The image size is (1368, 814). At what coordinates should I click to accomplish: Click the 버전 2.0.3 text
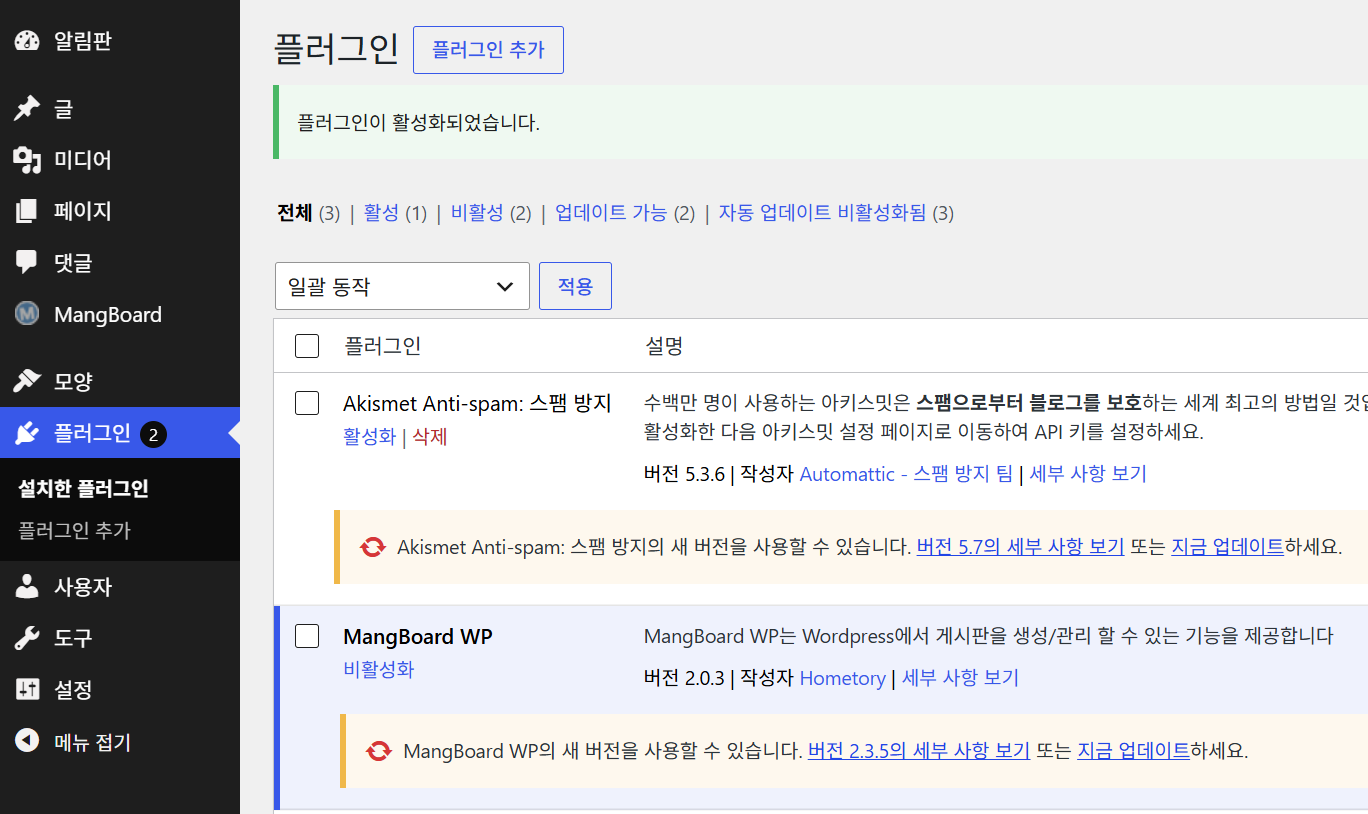pos(684,678)
